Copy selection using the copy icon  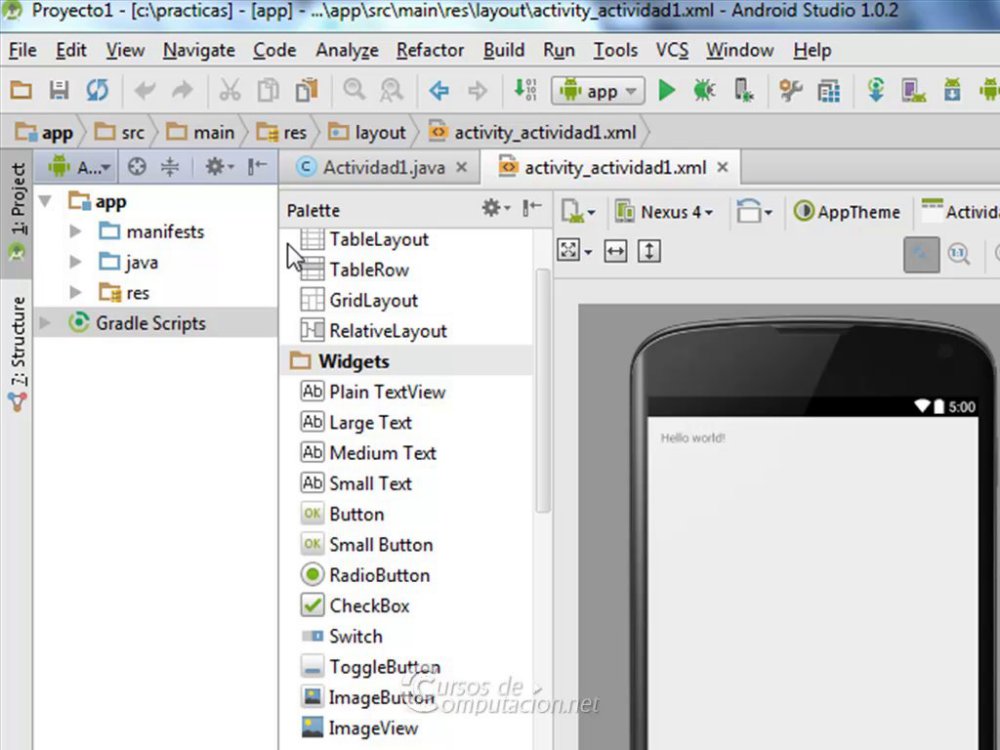point(268,91)
